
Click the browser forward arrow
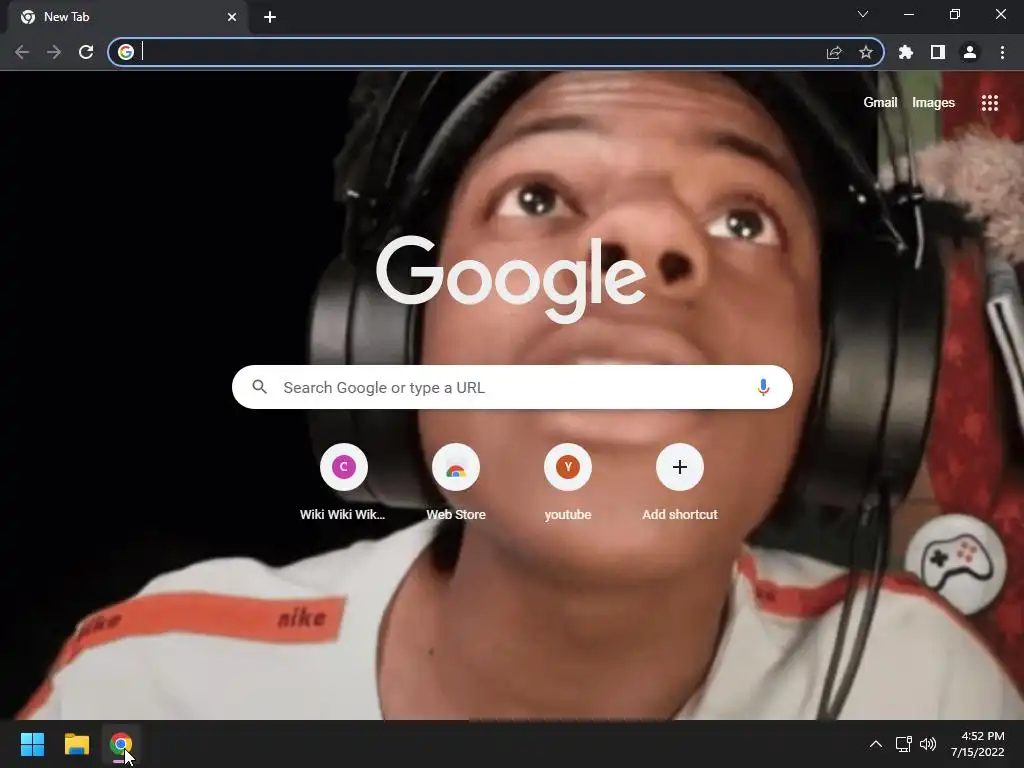coord(54,52)
